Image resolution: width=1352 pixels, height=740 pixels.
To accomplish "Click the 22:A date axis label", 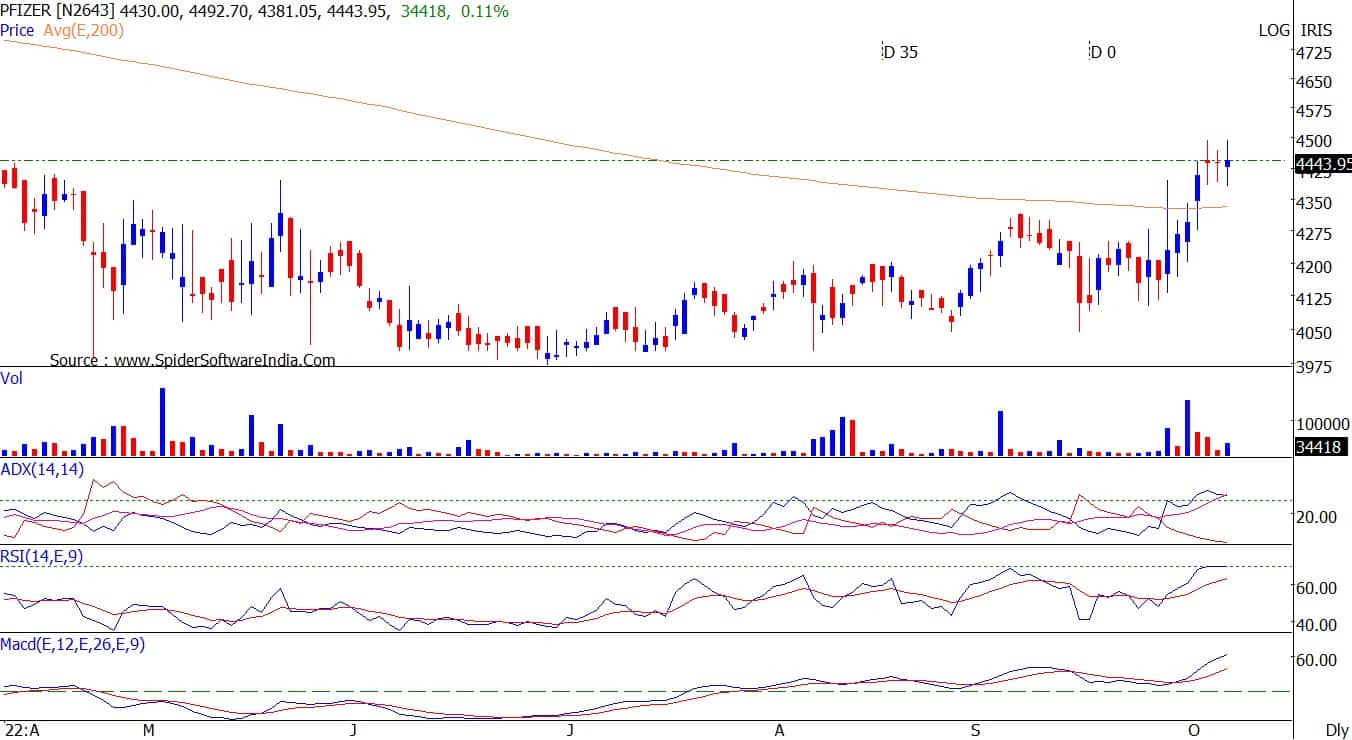I will [20, 730].
